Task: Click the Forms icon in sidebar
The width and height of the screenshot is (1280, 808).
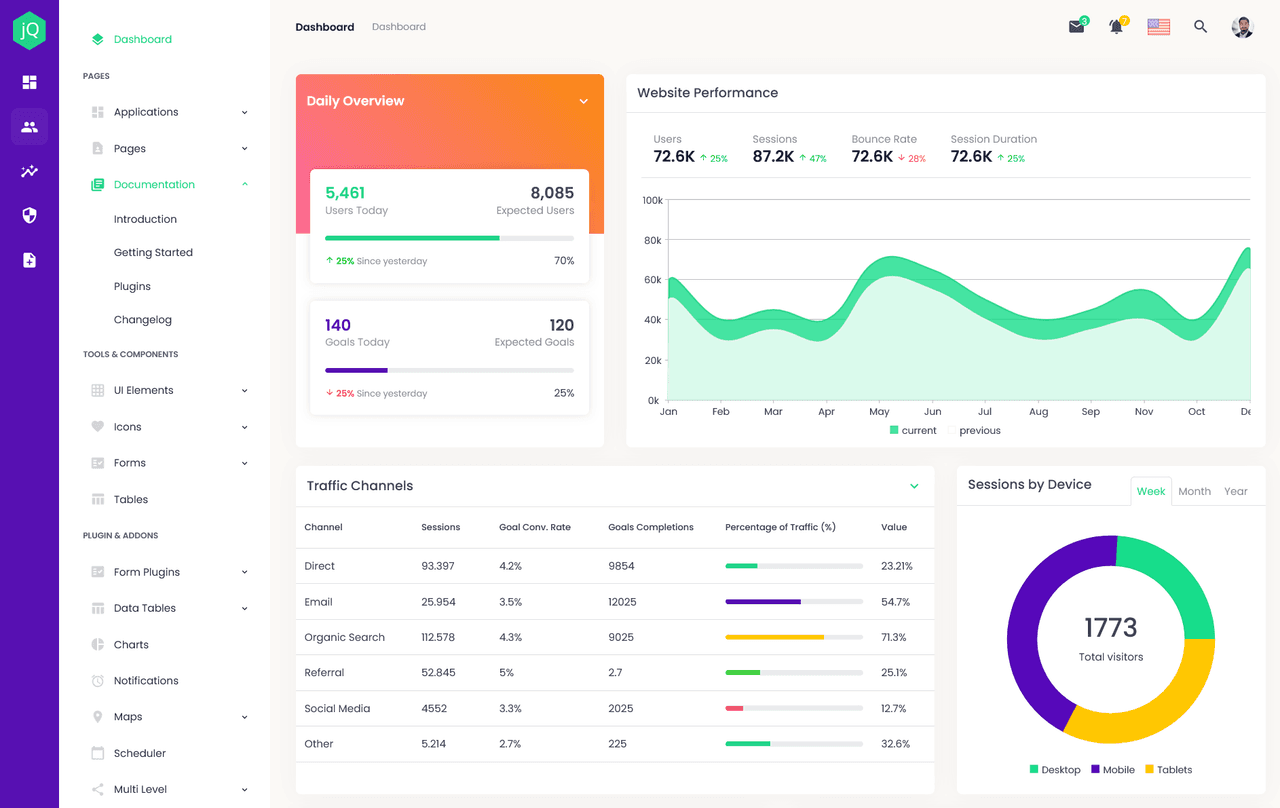Action: click(97, 463)
